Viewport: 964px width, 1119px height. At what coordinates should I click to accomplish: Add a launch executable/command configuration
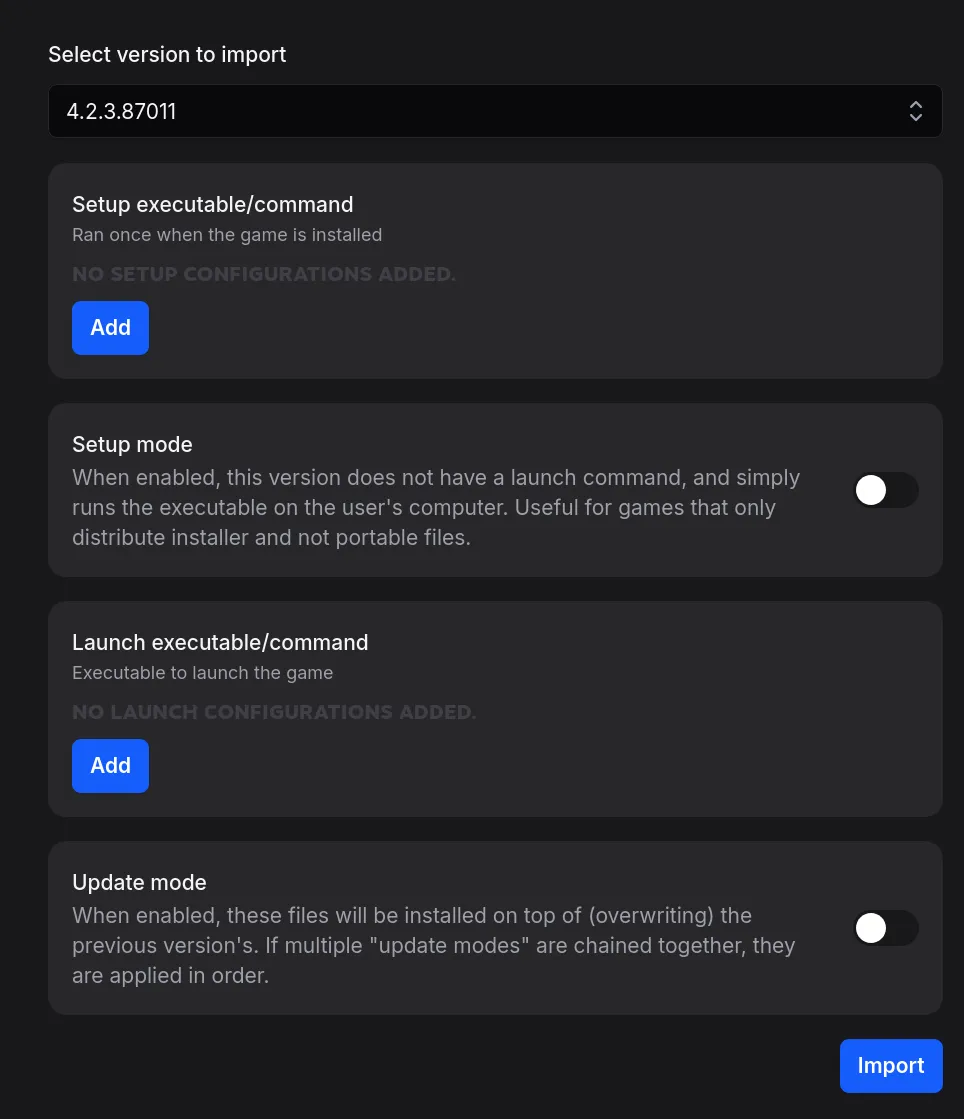[110, 765]
